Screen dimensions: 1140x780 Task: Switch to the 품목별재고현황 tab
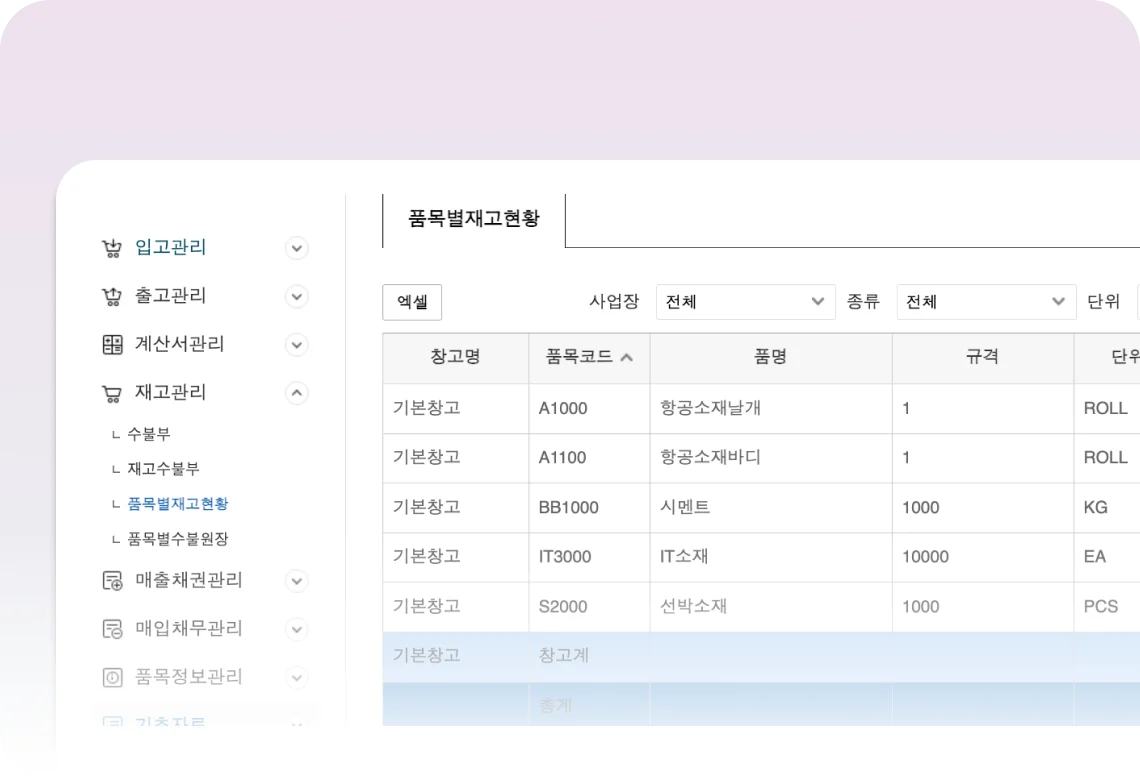tap(474, 219)
